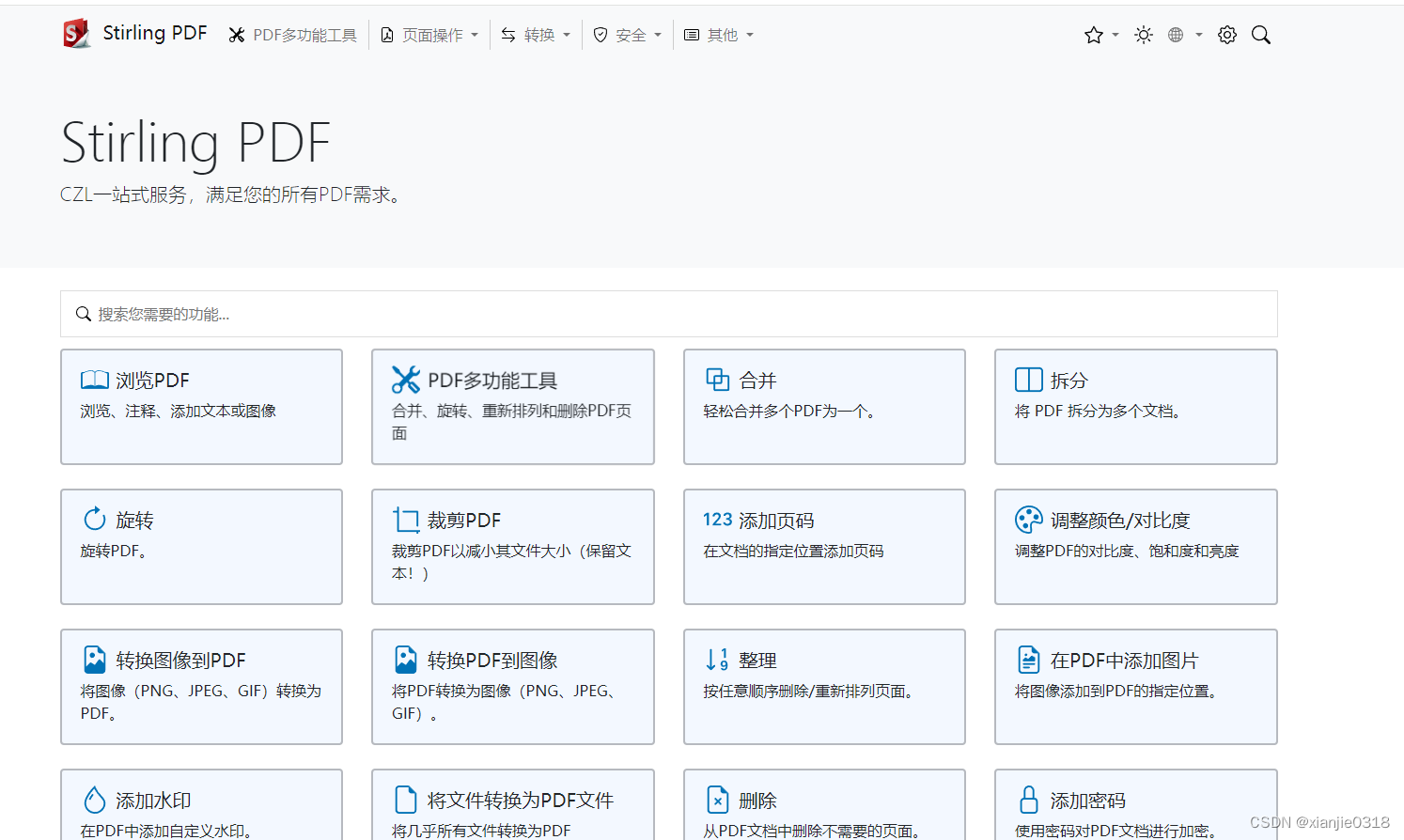1404x840 pixels.
Task: Click the 转换图像到PDF image icon
Action: 95,660
